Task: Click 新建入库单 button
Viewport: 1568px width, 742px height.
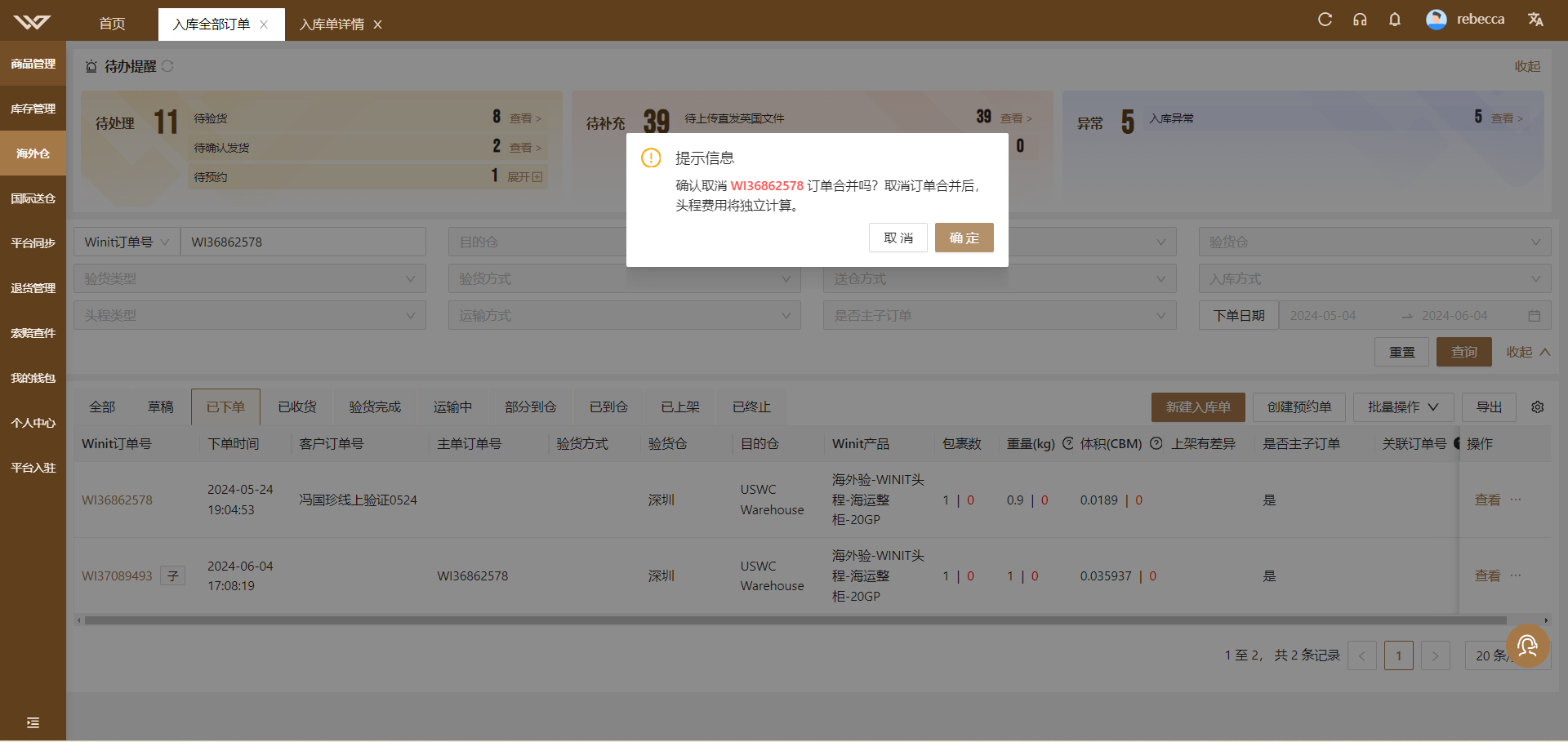Action: [1198, 407]
